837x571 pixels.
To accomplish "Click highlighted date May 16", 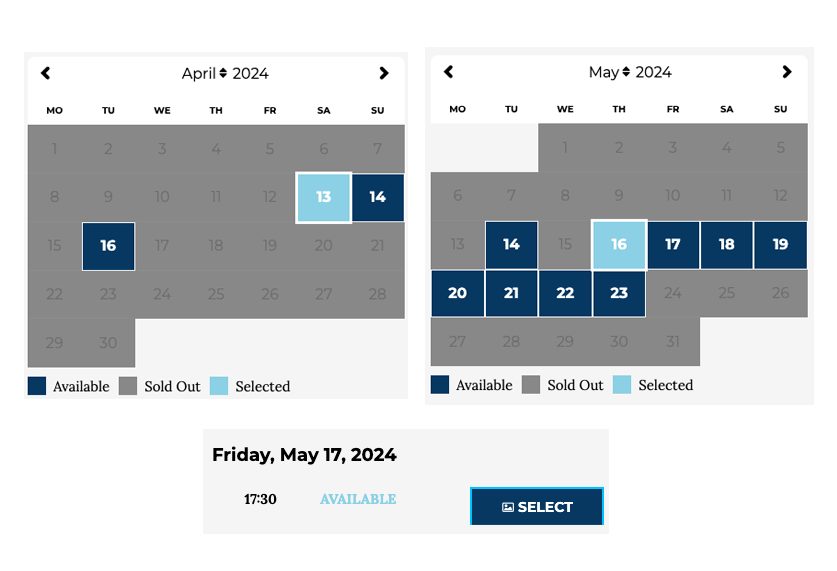I will (619, 244).
